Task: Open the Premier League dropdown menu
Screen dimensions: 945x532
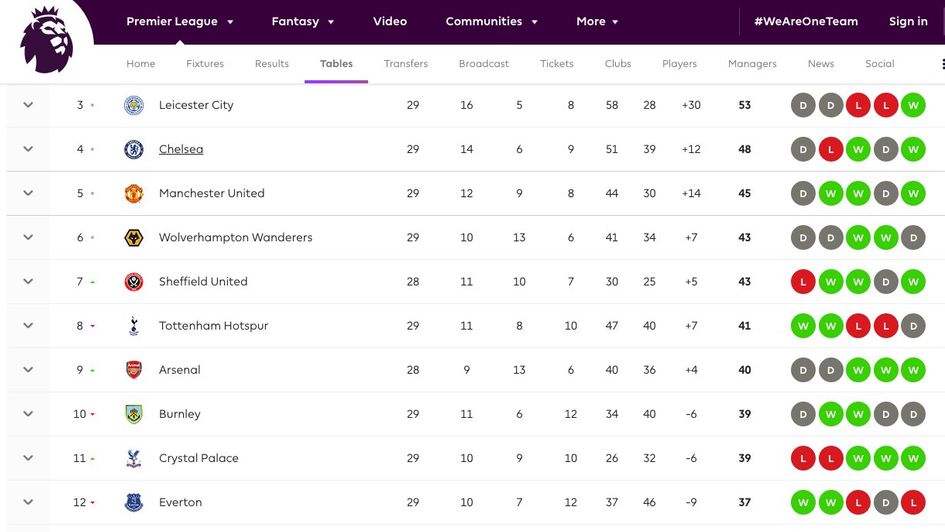Action: click(x=180, y=21)
